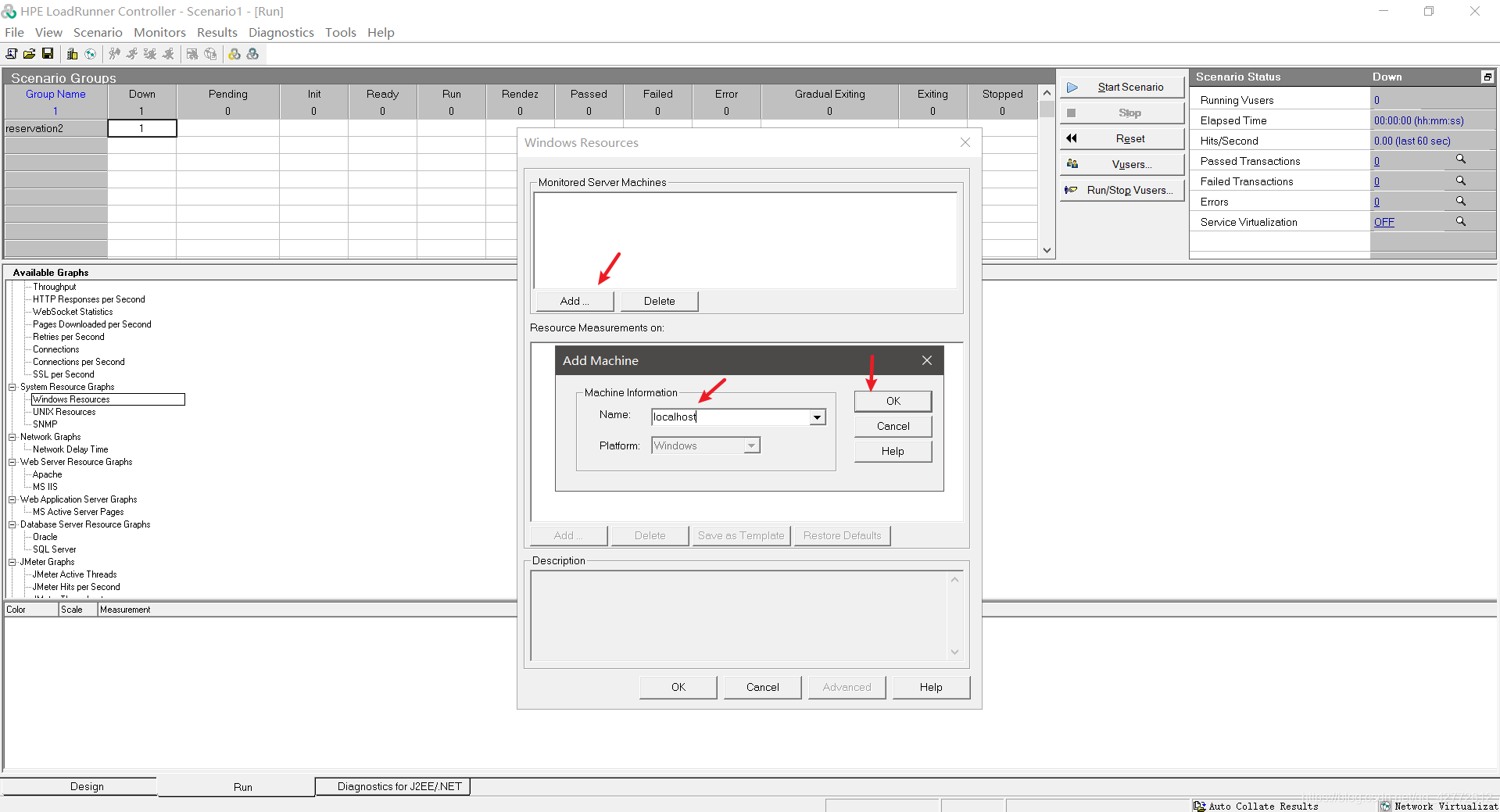
Task: Click the Save Scenario floppy disk icon
Action: [x=48, y=54]
